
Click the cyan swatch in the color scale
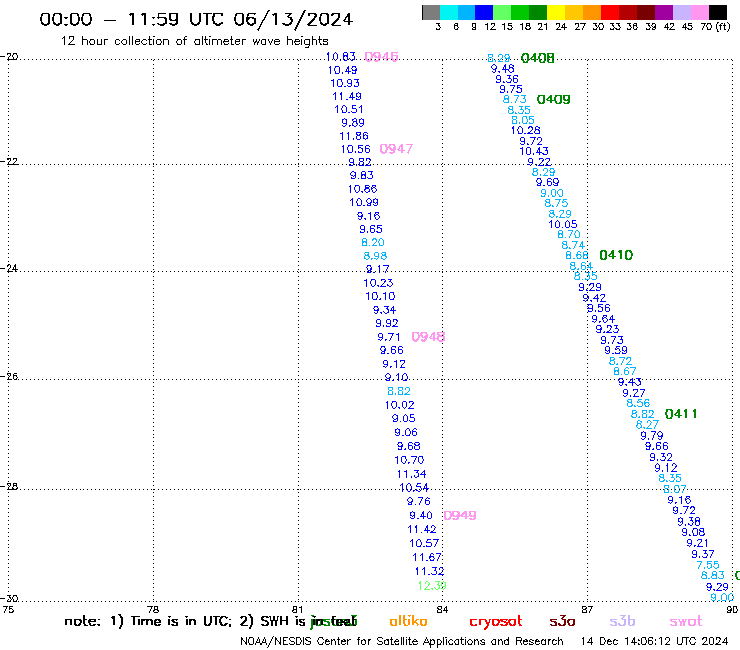[x=449, y=12]
